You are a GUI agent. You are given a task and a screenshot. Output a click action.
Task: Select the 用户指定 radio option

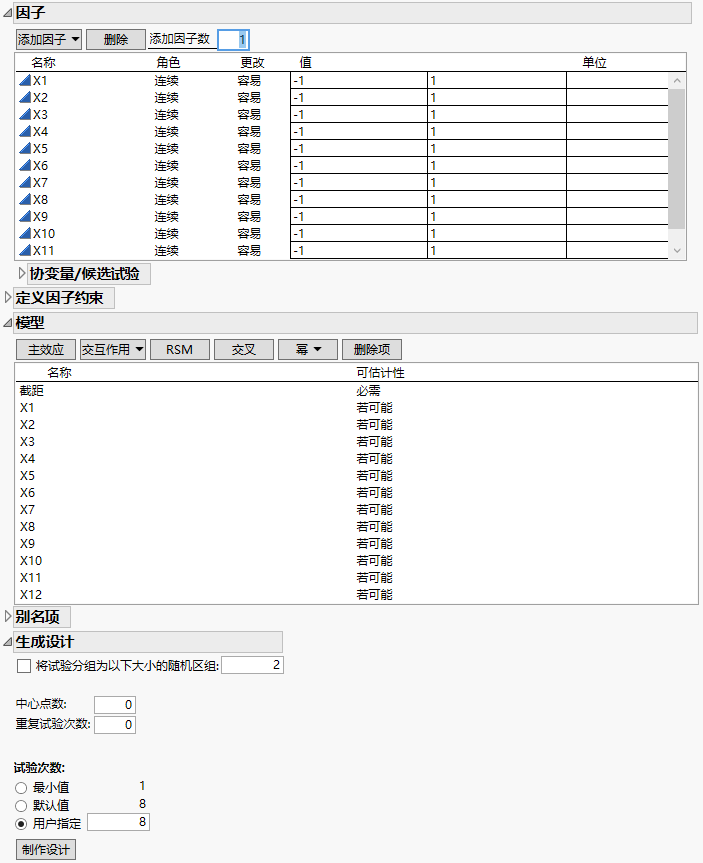[21, 824]
